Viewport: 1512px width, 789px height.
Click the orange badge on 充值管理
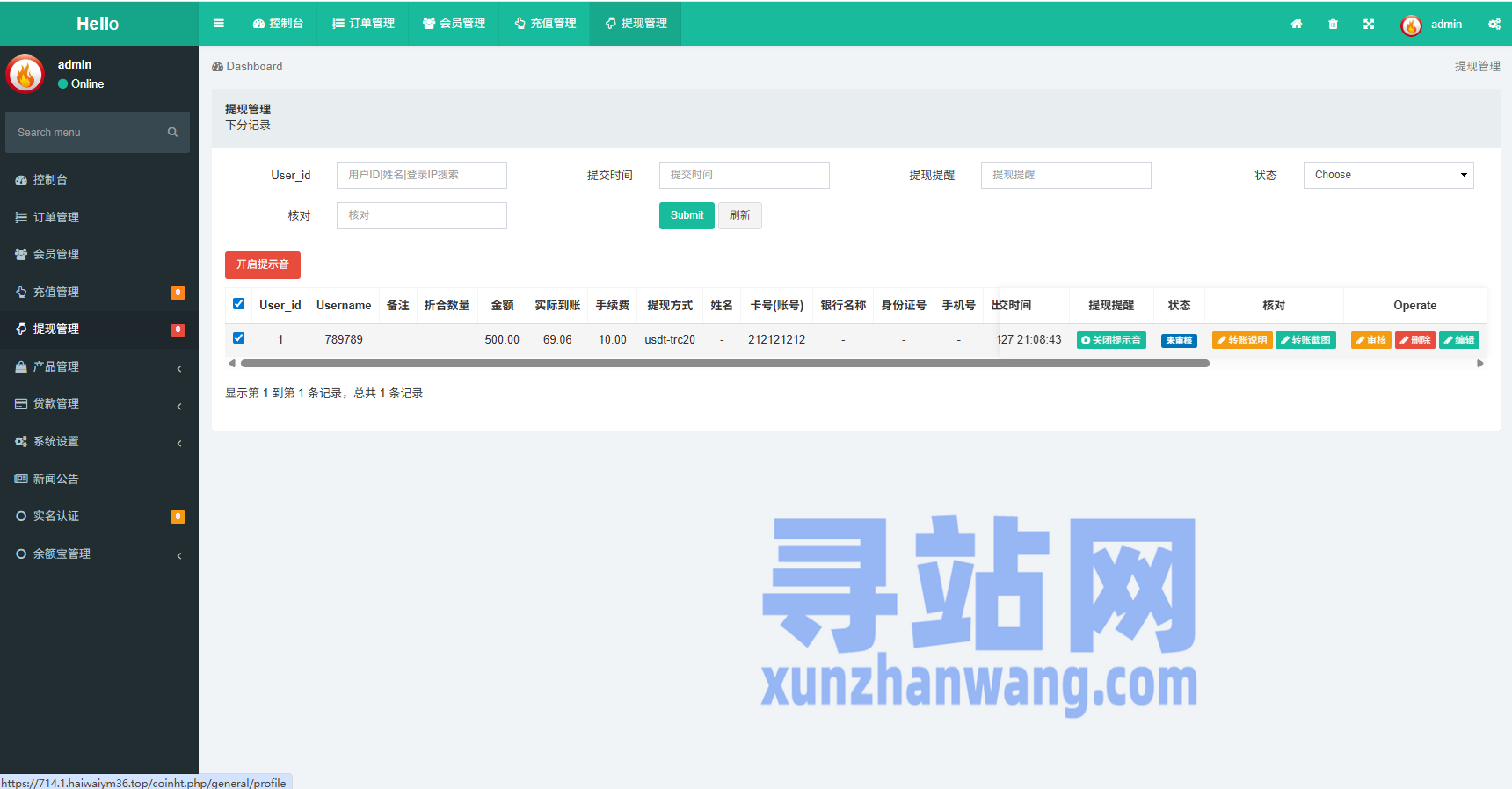click(x=178, y=293)
